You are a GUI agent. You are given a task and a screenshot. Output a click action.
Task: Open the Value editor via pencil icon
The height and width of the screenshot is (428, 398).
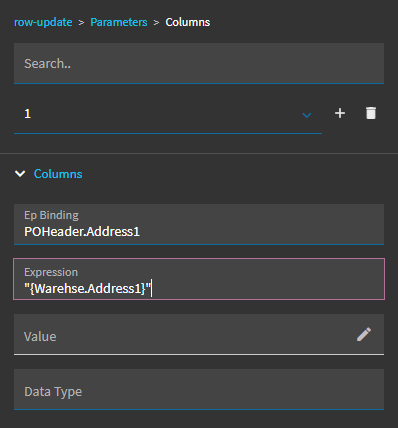(364, 334)
